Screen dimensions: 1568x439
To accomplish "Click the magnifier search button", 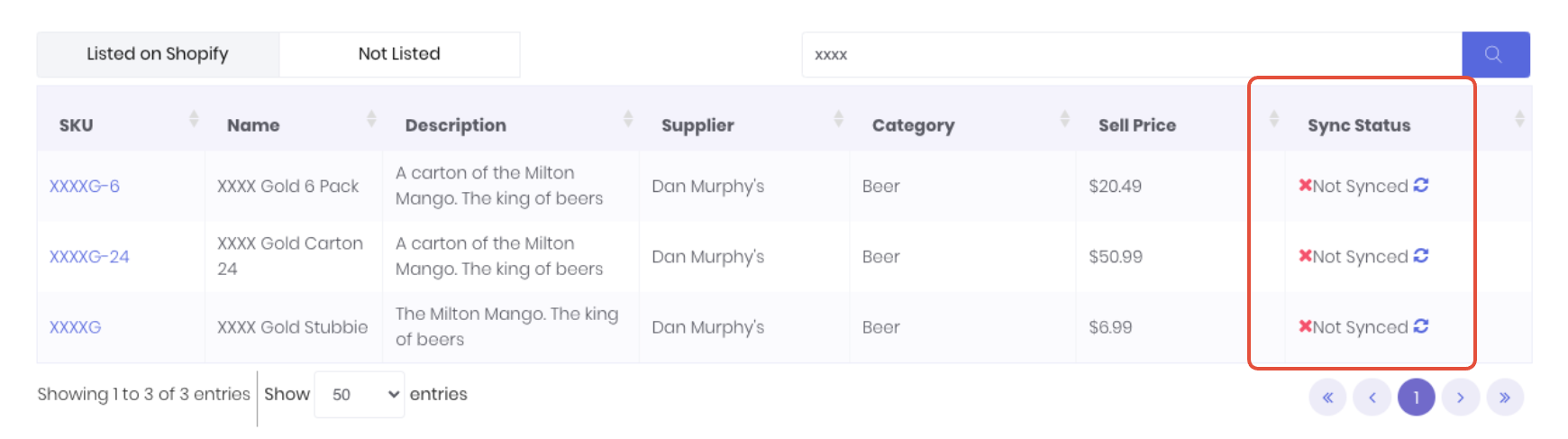I will pyautogui.click(x=1494, y=54).
